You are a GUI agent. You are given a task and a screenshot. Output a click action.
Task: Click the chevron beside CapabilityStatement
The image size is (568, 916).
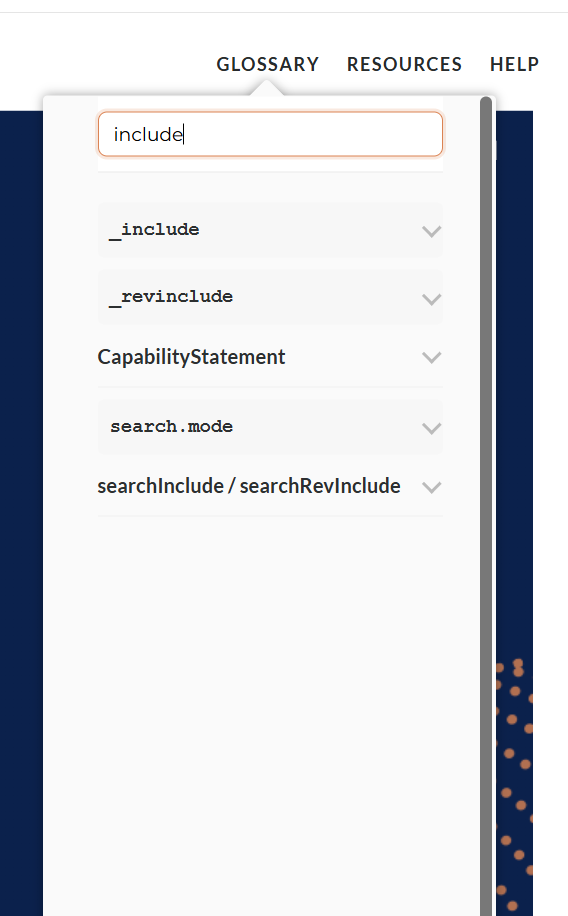(431, 357)
